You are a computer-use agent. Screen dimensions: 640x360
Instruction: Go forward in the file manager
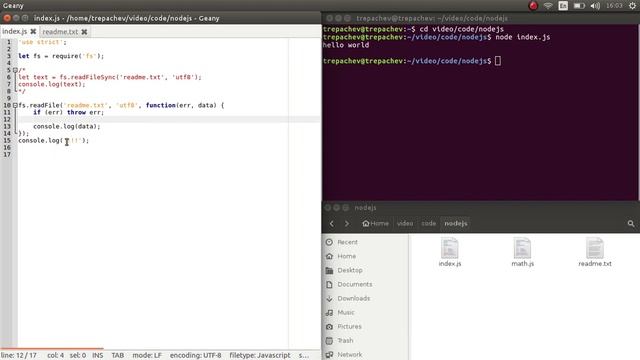click(x=347, y=224)
